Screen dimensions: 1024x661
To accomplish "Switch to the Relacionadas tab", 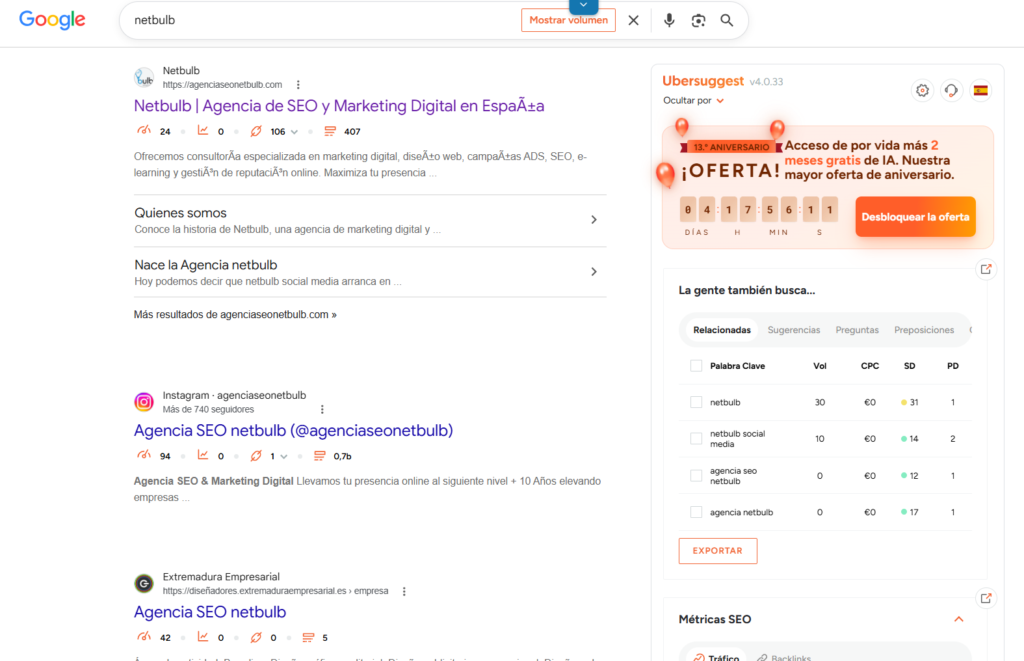I will [x=722, y=330].
